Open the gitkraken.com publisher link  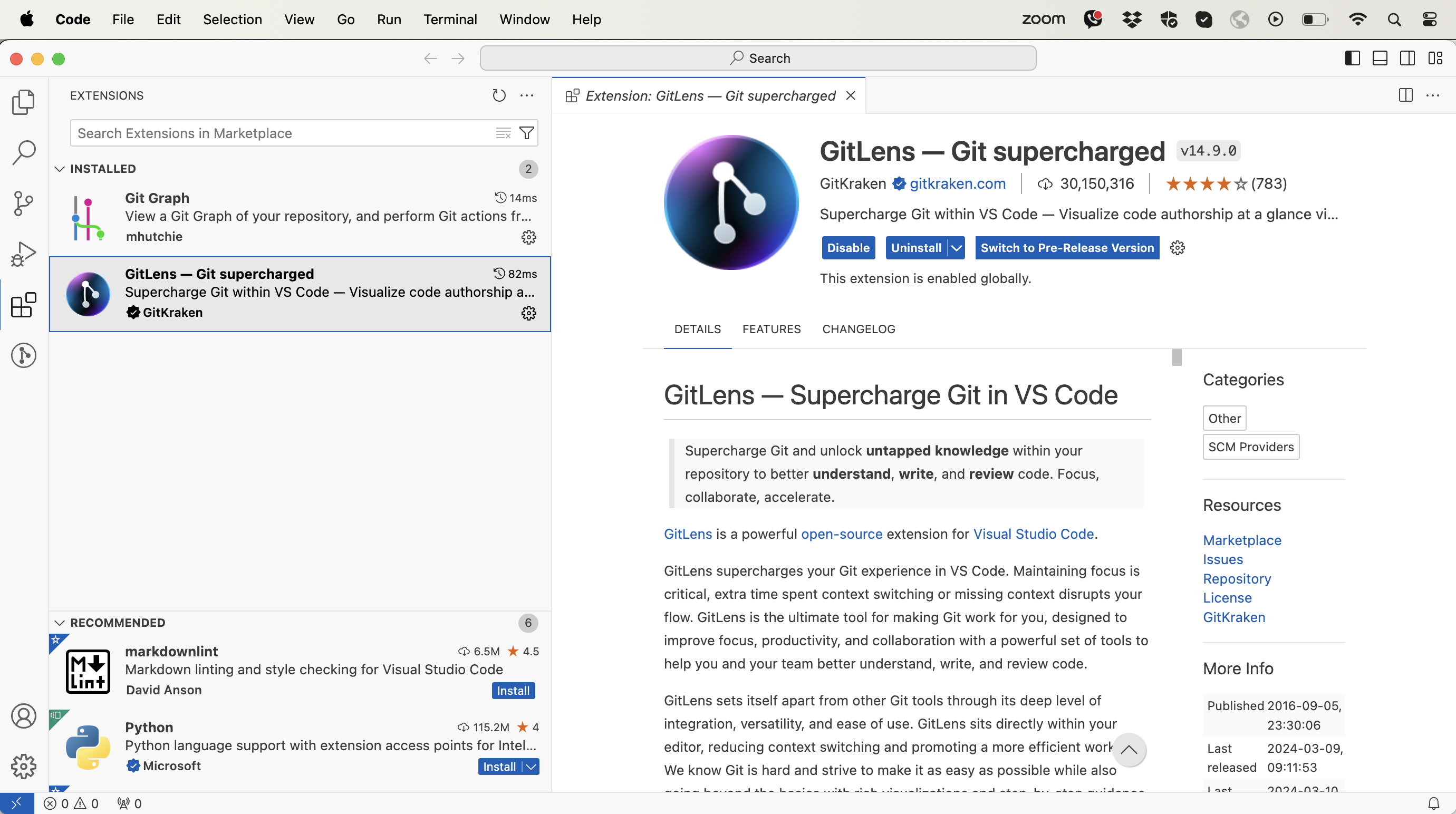pyautogui.click(x=958, y=183)
